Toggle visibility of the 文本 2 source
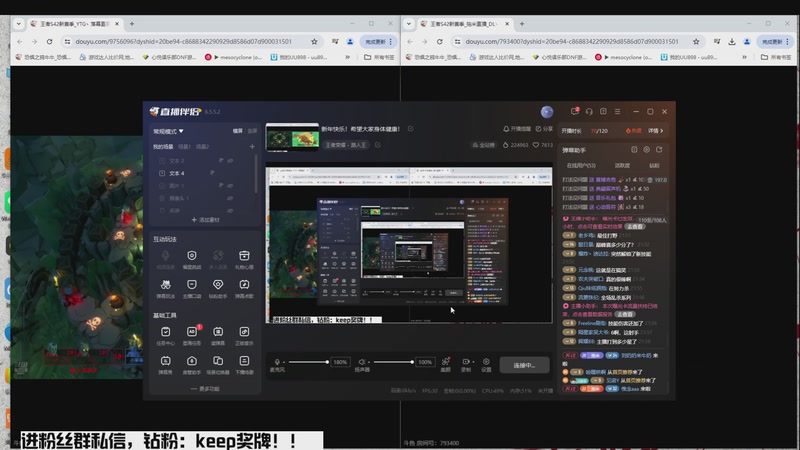 231,161
